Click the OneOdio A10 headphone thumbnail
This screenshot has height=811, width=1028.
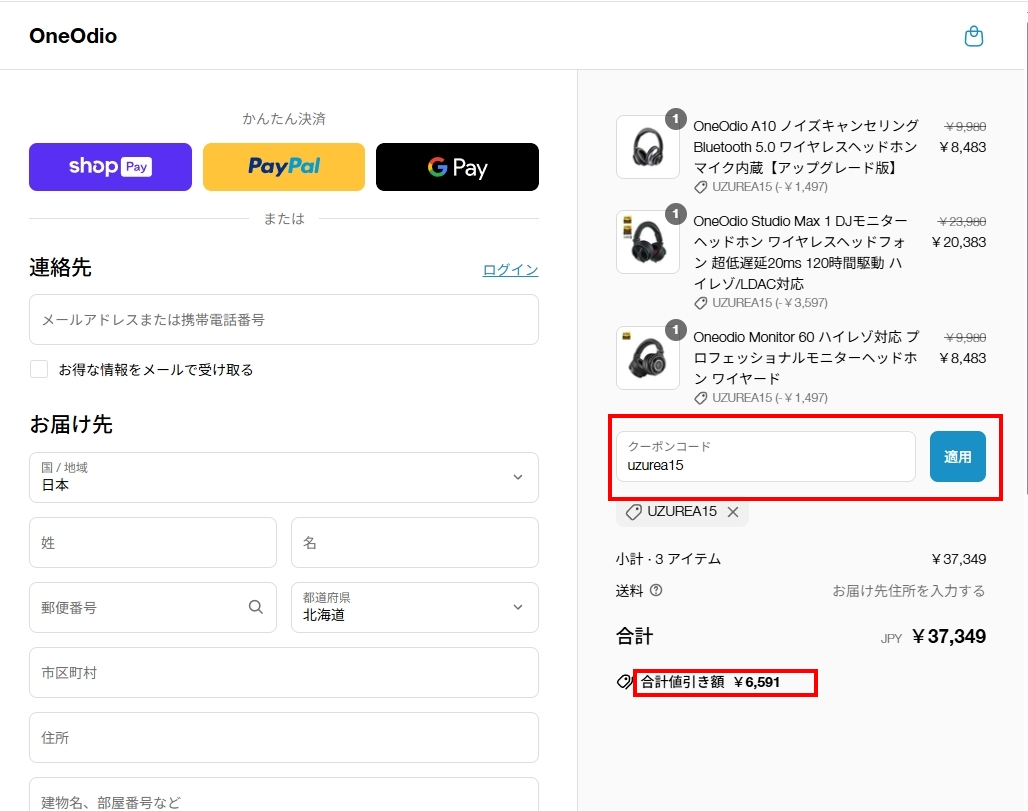click(648, 147)
